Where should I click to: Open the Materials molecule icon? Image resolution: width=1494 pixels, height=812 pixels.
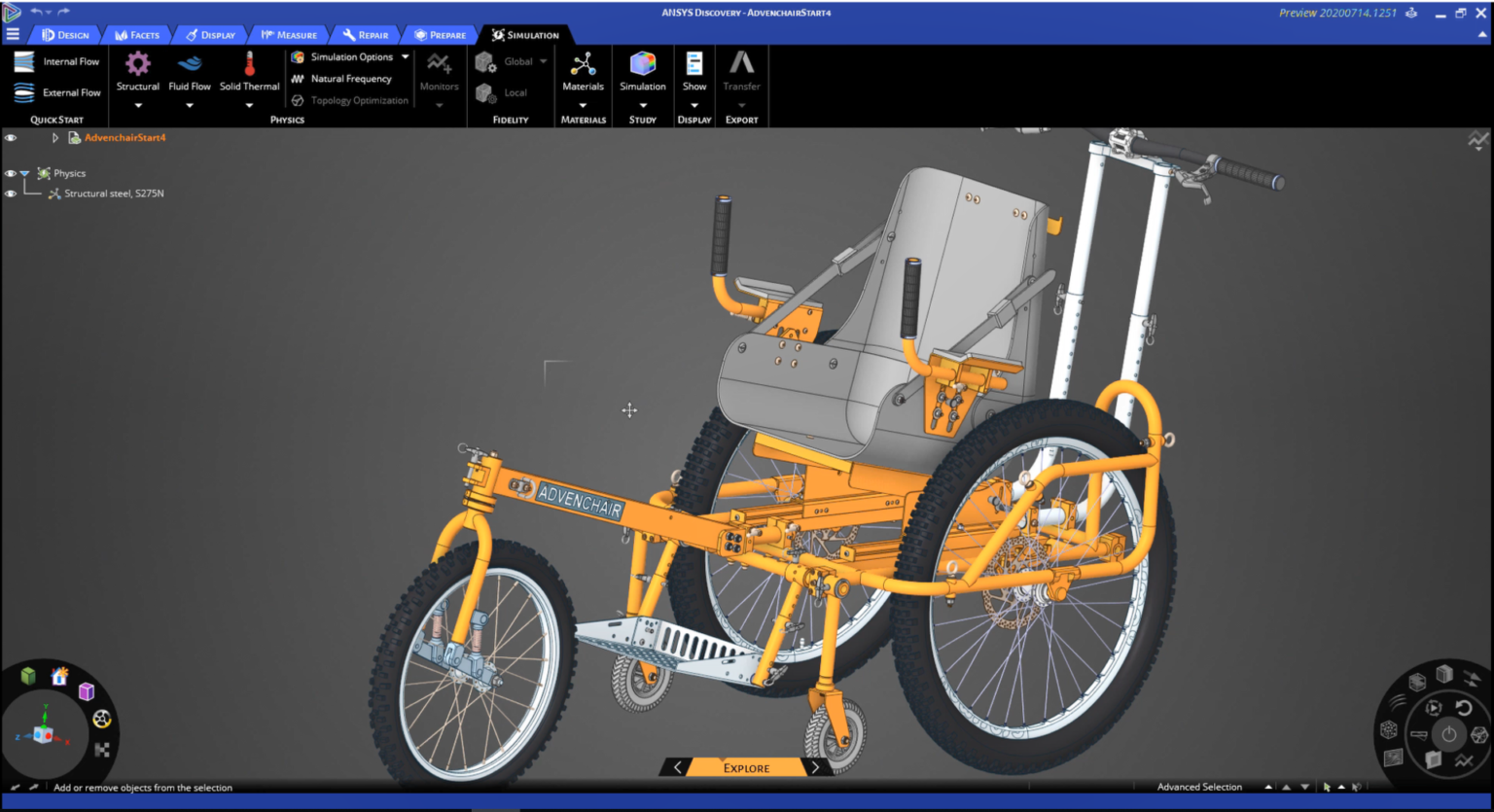point(583,64)
